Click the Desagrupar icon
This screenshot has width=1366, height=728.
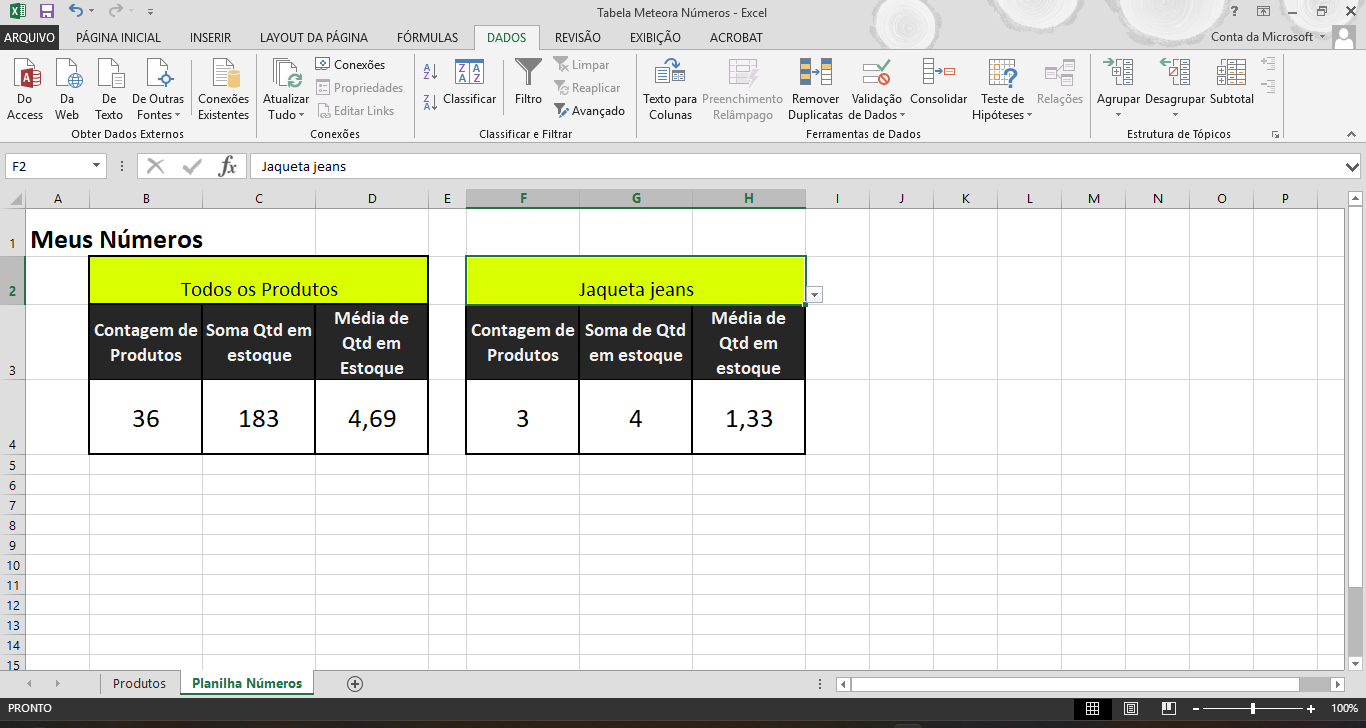[x=1175, y=73]
